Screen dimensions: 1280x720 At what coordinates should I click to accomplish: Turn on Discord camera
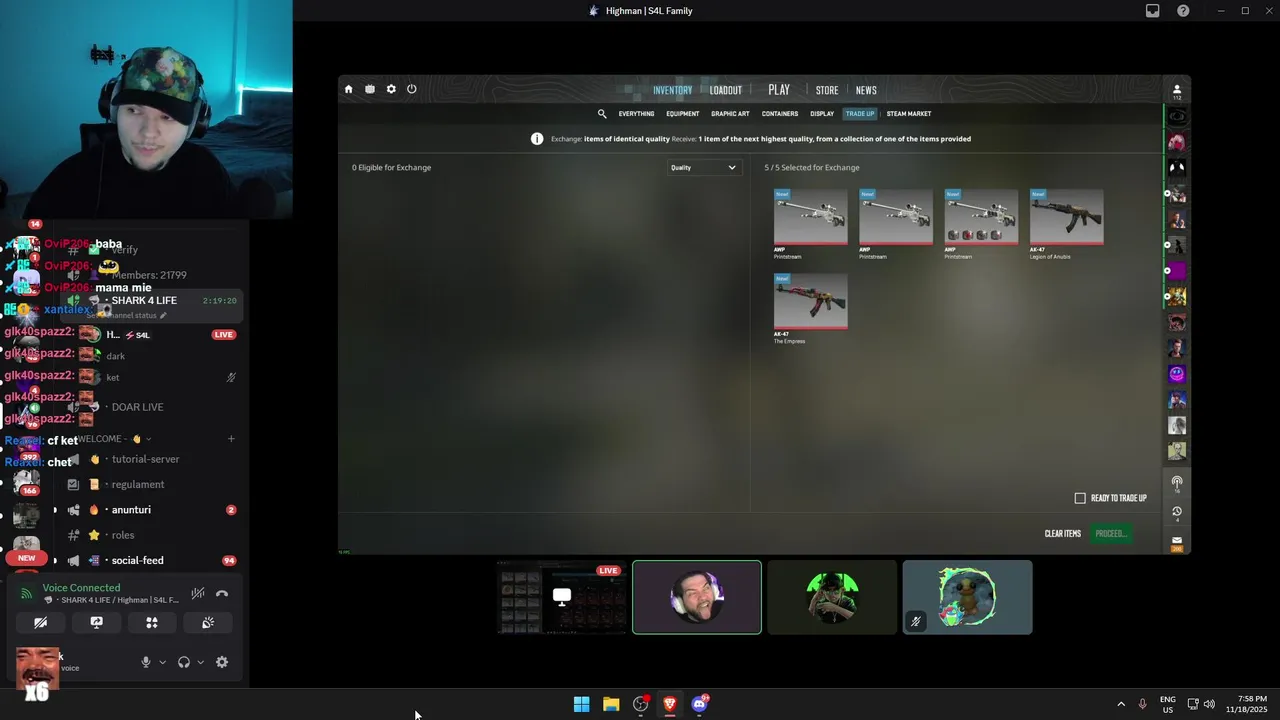[41, 622]
